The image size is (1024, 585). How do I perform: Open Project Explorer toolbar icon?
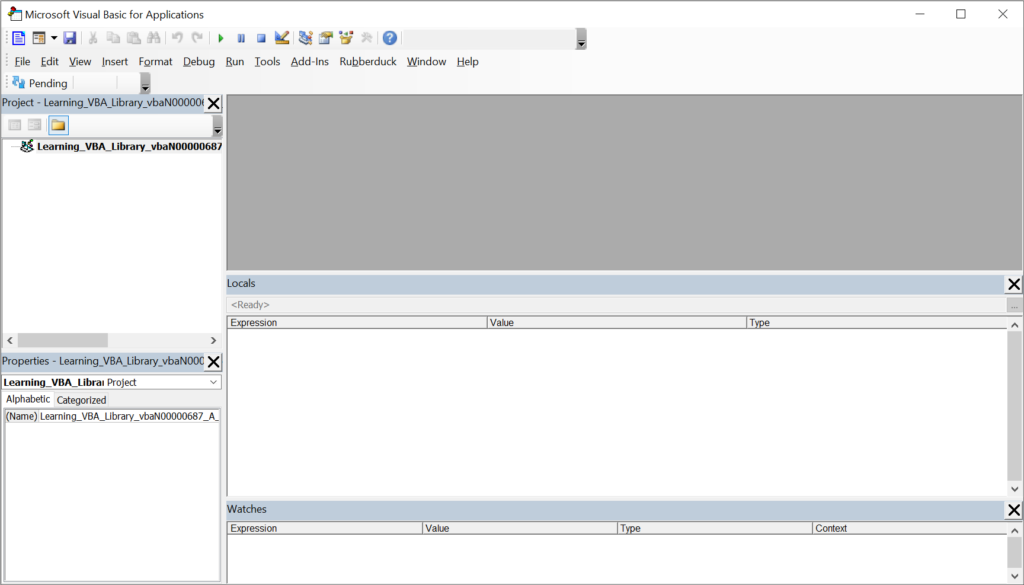(305, 38)
